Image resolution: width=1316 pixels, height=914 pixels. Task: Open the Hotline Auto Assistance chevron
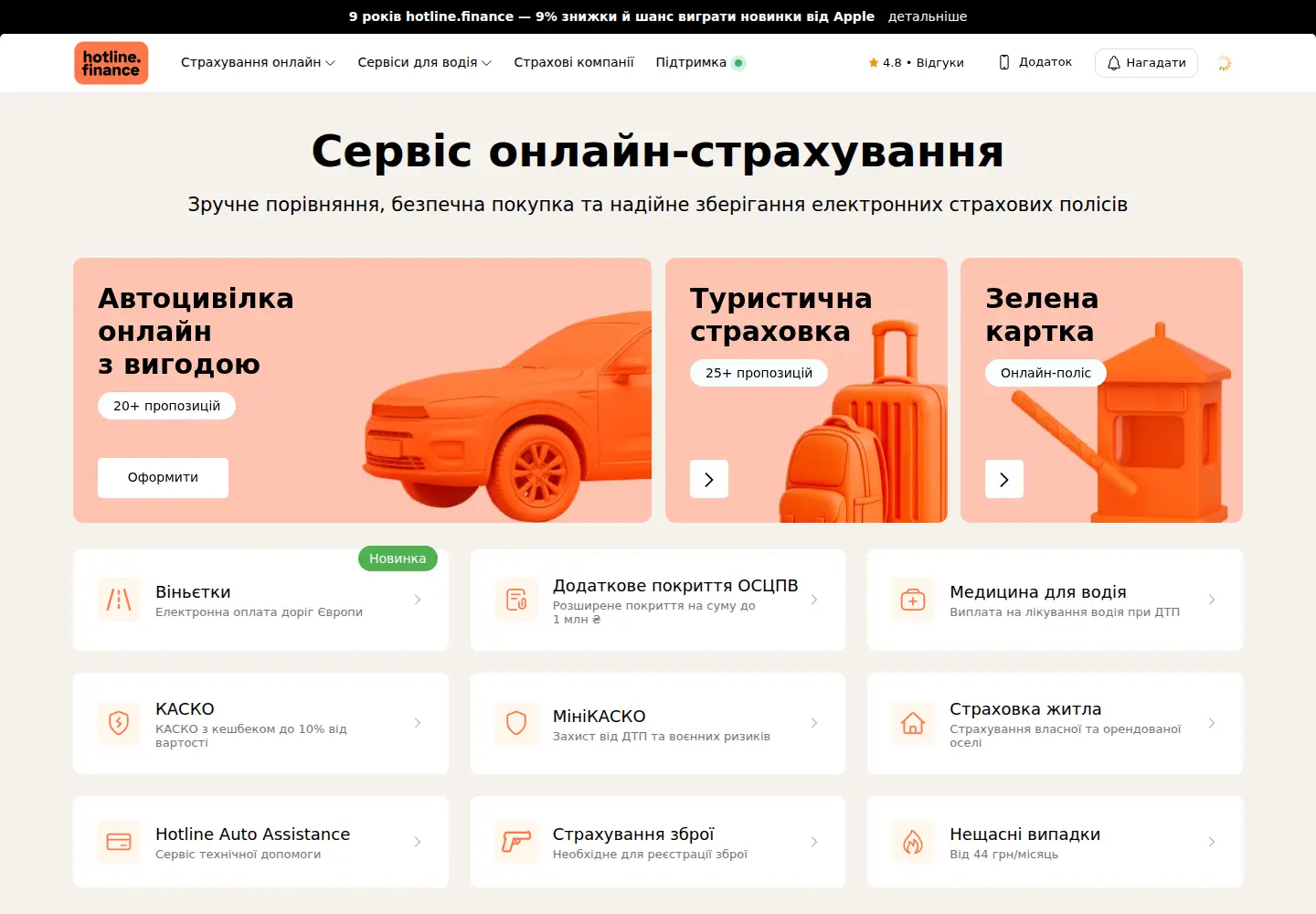tap(418, 842)
